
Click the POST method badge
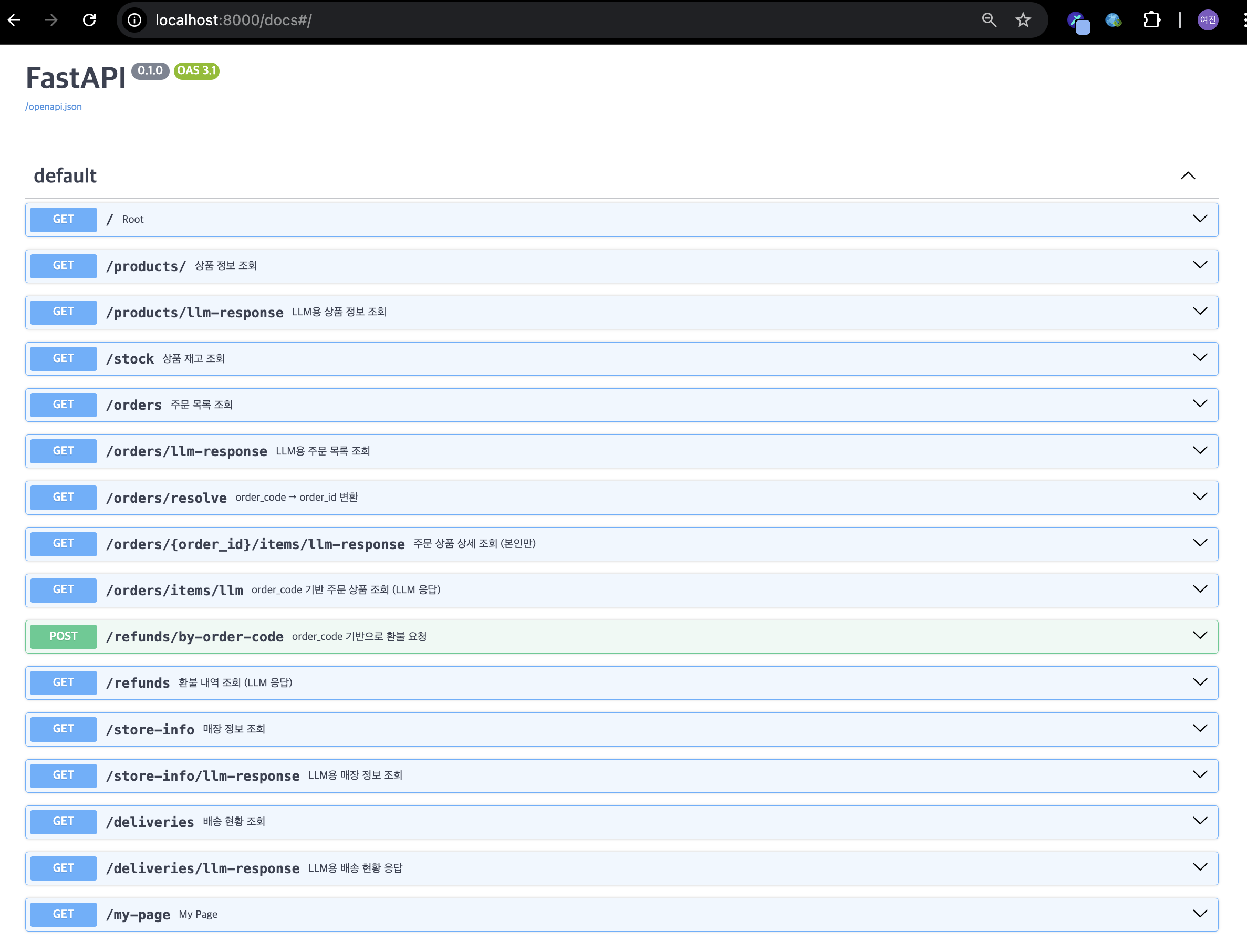[x=64, y=636]
